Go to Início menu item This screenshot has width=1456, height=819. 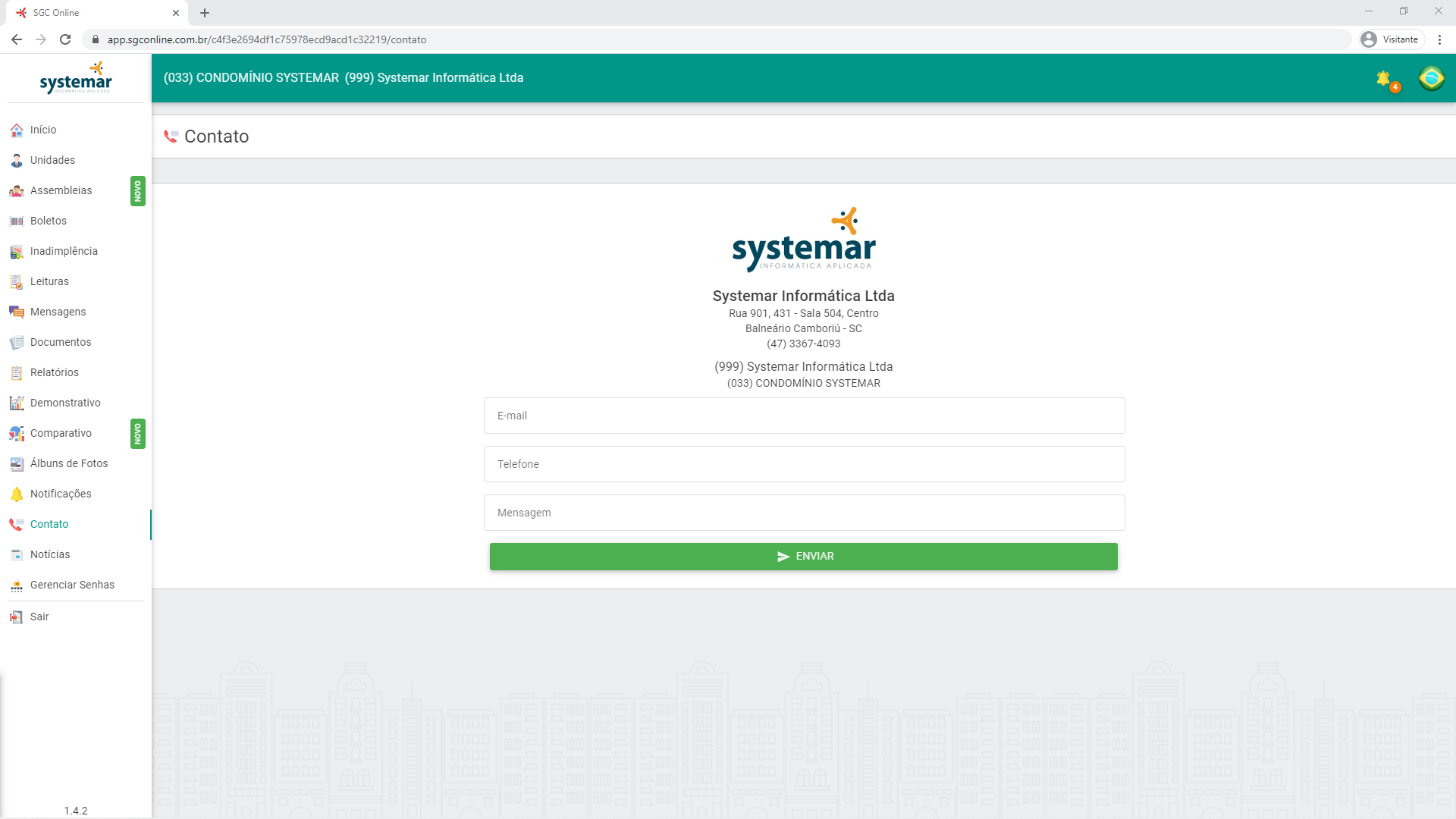43,130
